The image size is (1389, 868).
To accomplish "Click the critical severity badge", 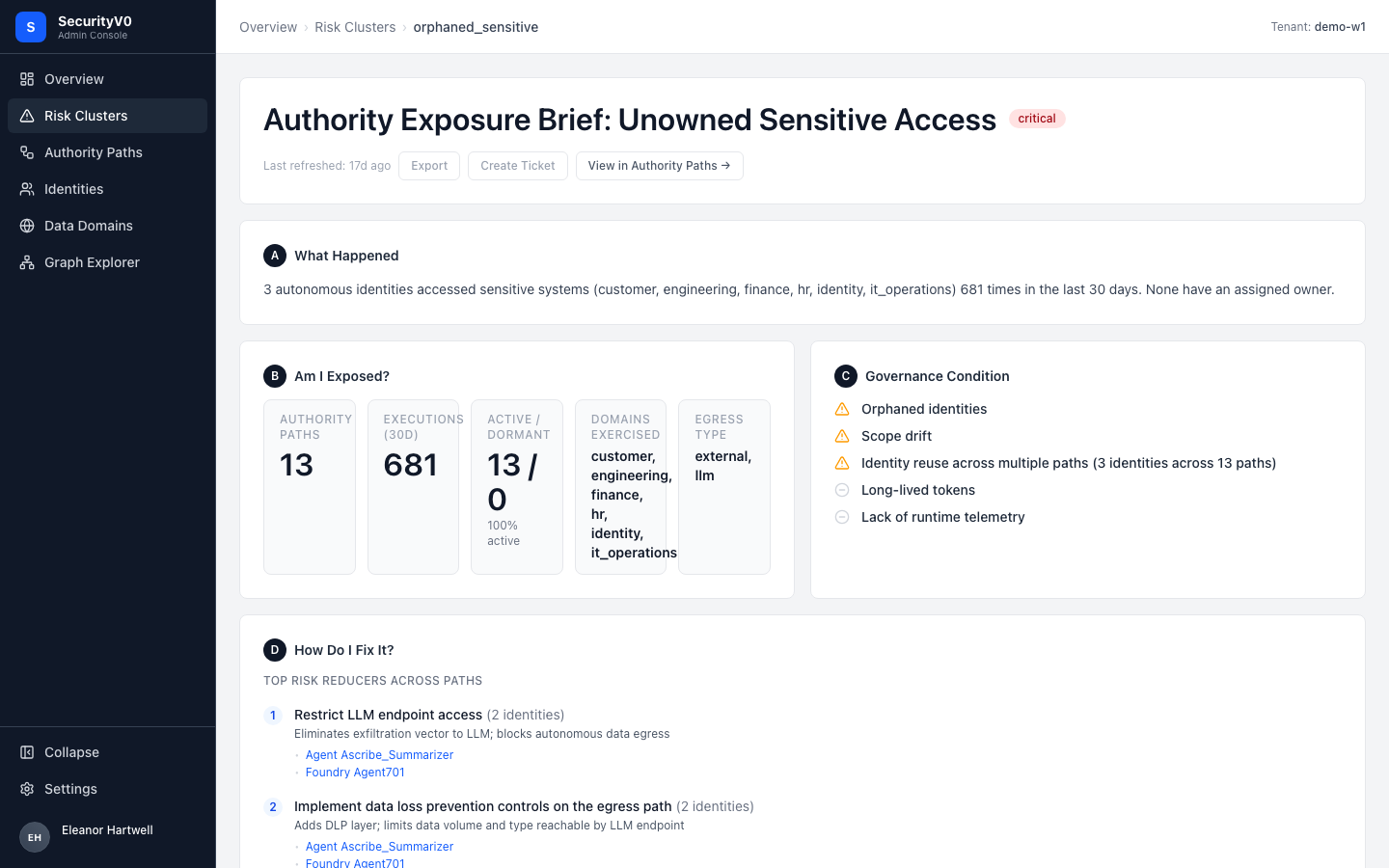I will [1037, 119].
